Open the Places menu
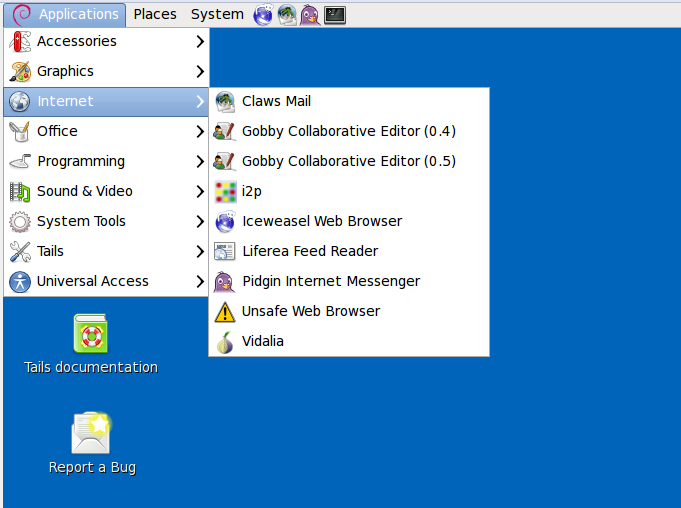The width and height of the screenshot is (681, 508). (x=155, y=14)
